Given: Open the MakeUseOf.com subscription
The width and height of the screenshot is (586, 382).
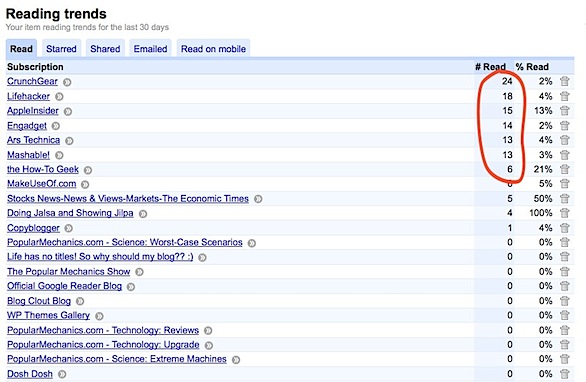Looking at the screenshot, I should (x=41, y=184).
